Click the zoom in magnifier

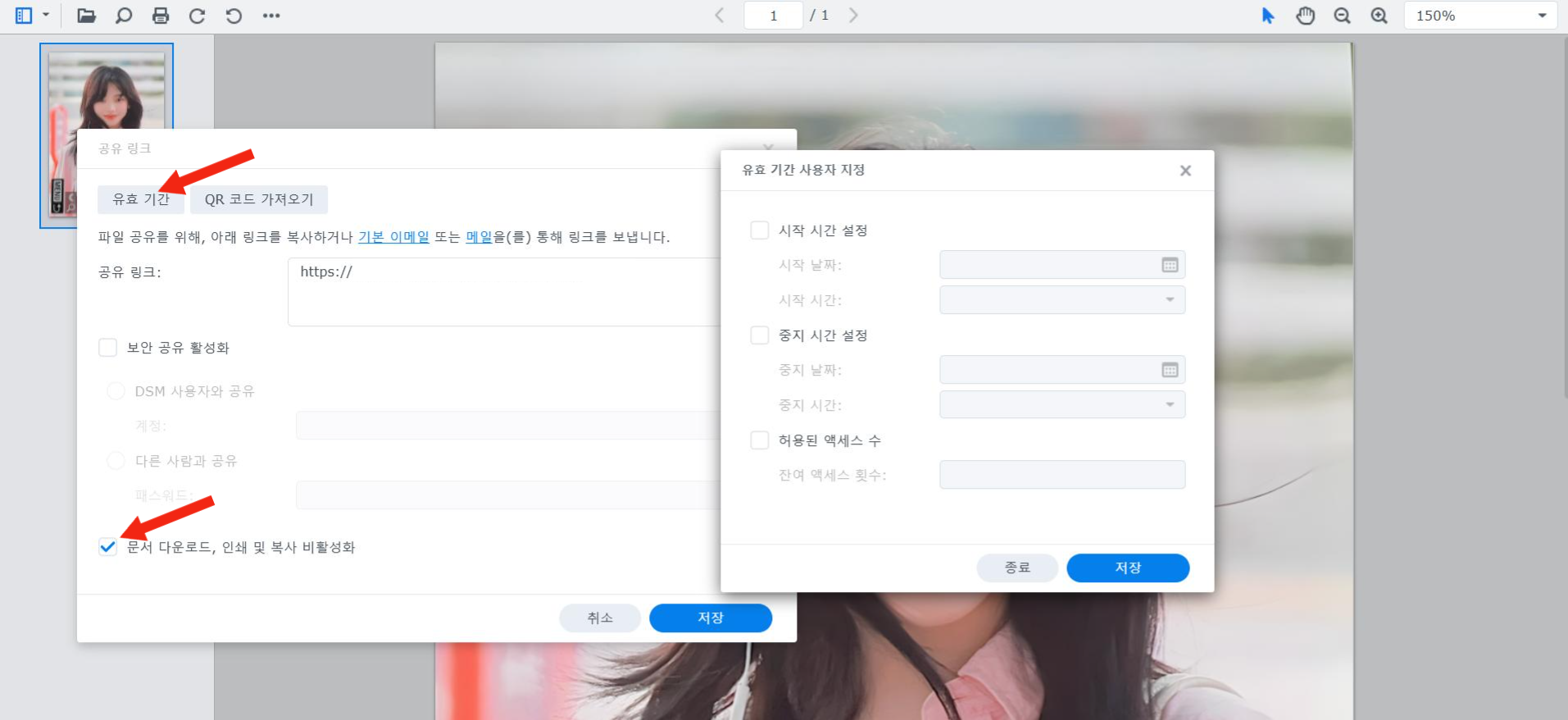point(1379,16)
